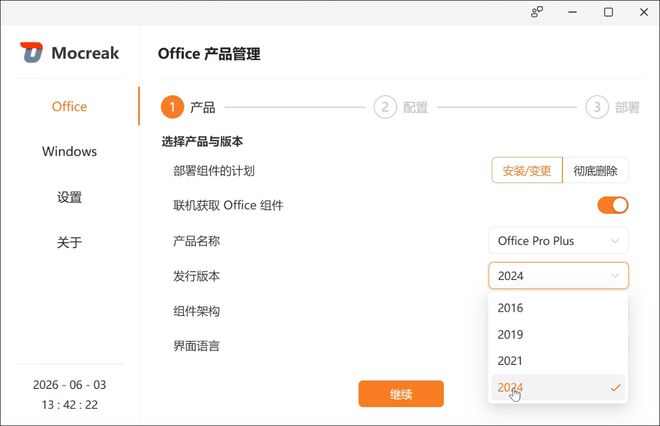Select 安装/变更 deployment plan
The height and width of the screenshot is (426, 660).
(527, 170)
